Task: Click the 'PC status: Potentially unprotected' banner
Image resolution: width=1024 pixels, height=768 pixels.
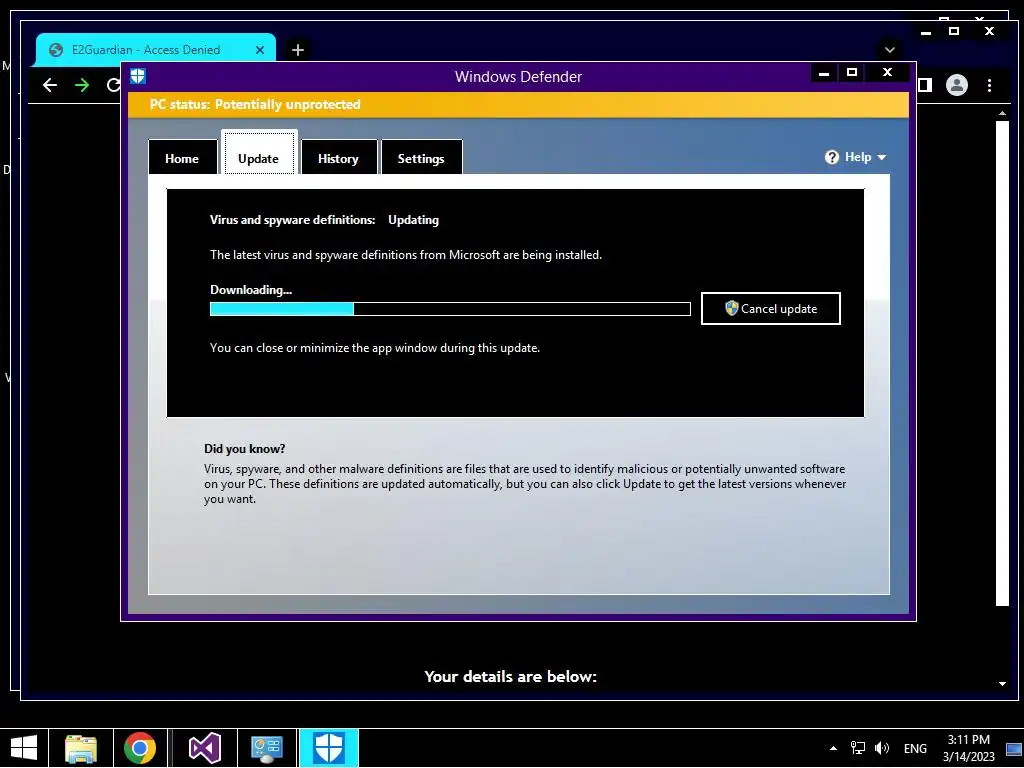Action: tap(518, 104)
